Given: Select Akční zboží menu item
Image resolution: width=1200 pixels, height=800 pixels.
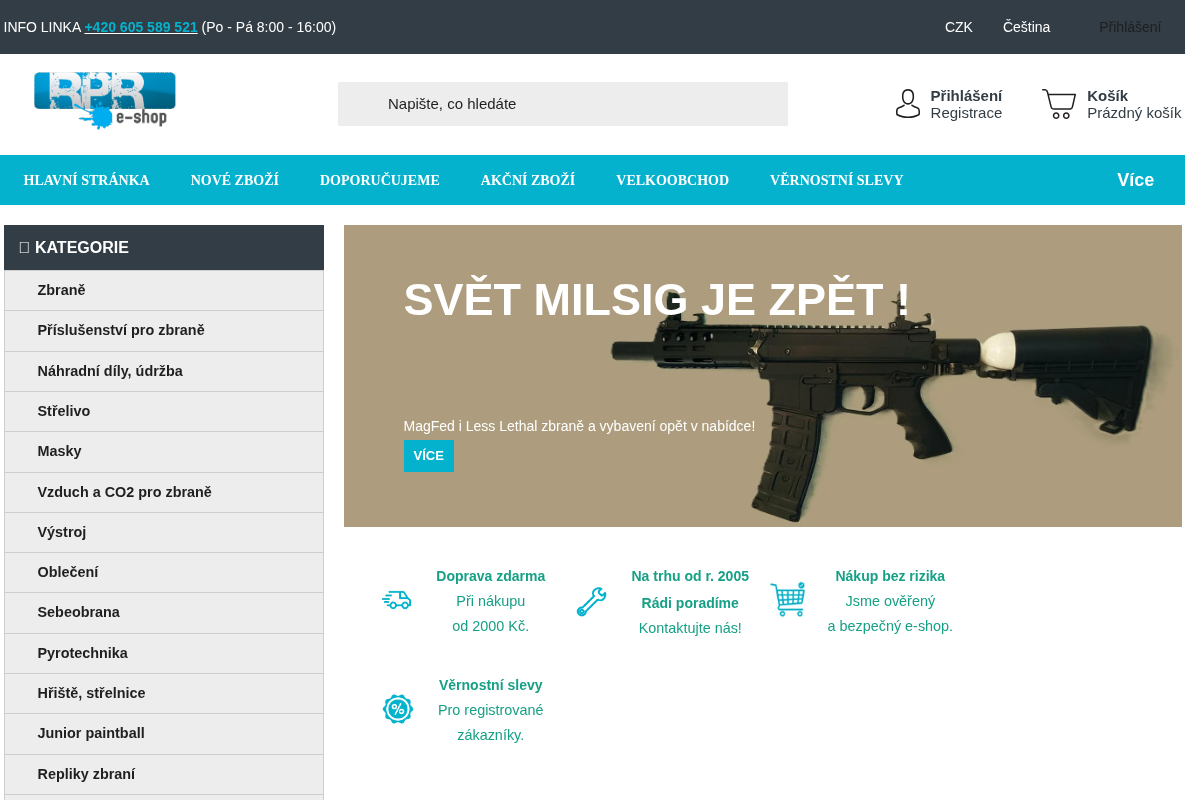Looking at the screenshot, I should [x=528, y=180].
